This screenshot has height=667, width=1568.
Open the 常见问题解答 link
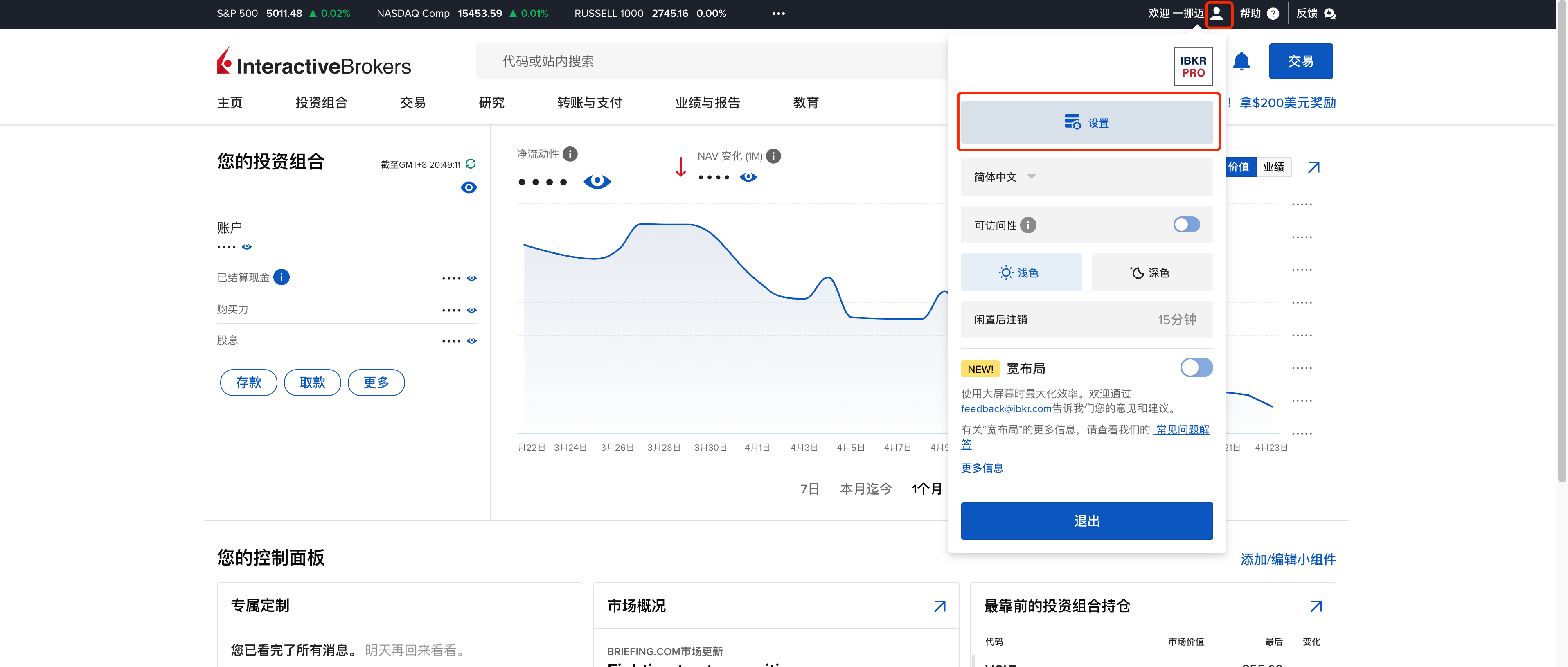[1085, 436]
